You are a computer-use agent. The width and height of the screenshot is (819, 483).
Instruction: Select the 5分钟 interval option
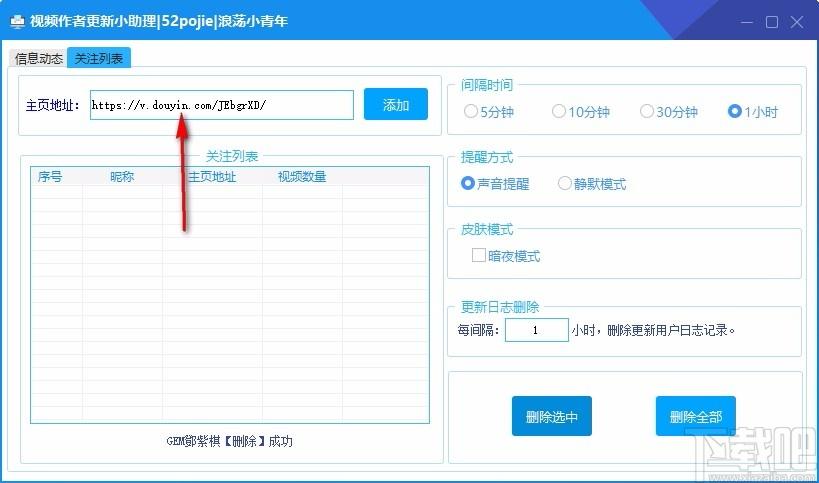click(488, 112)
